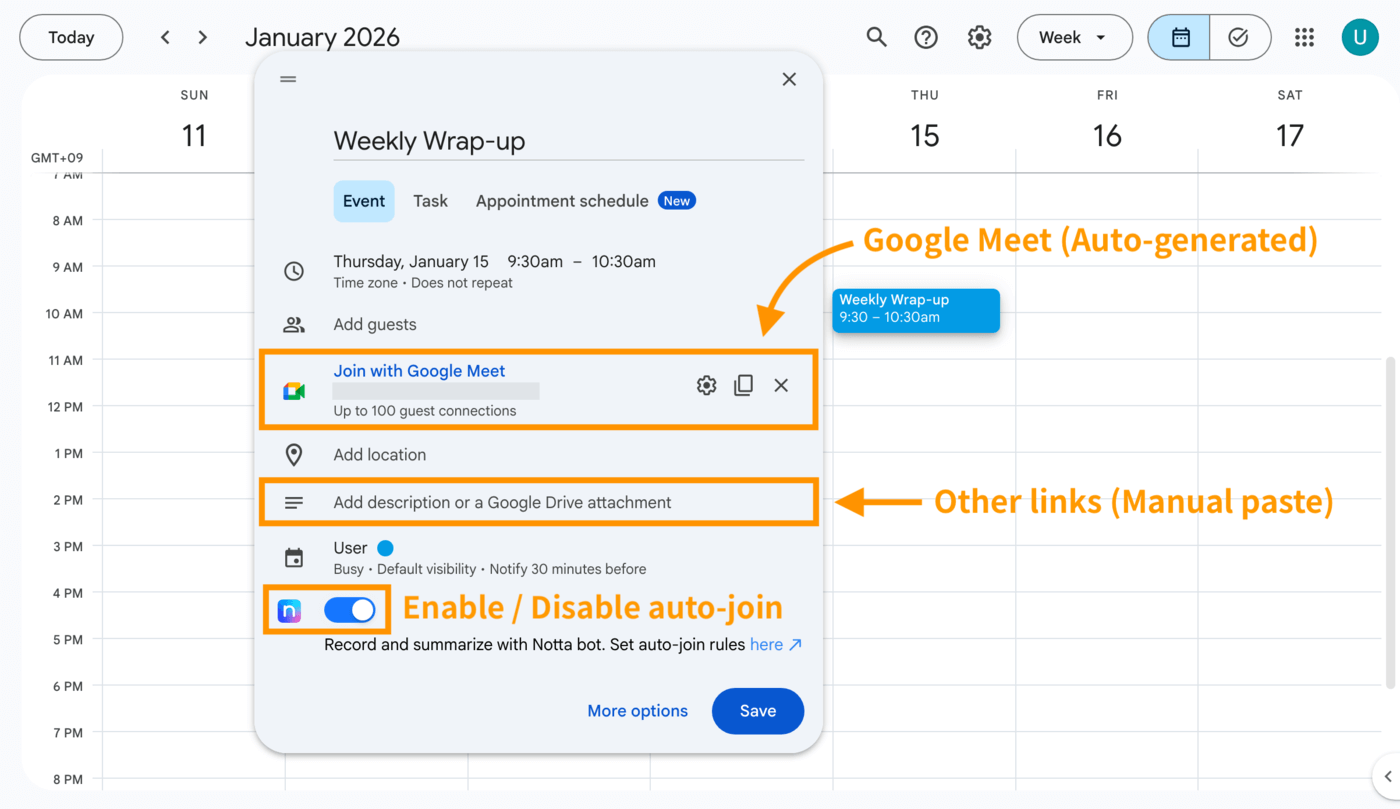Click the Notta bot logo icon

click(289, 610)
